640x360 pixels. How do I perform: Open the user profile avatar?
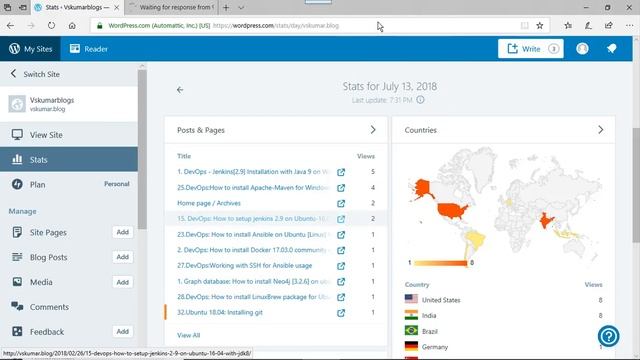[x=582, y=49]
